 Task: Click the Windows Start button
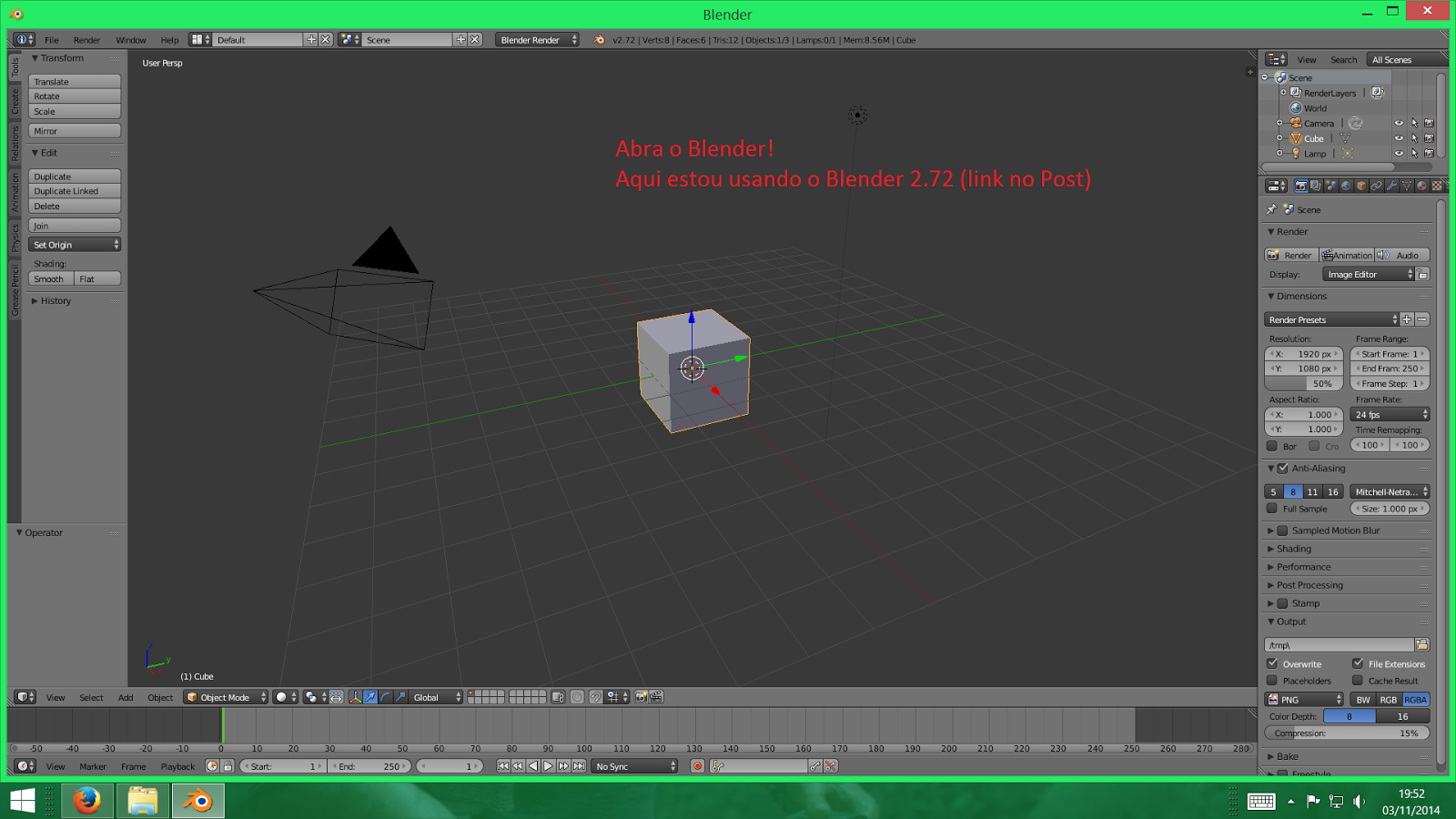[23, 801]
